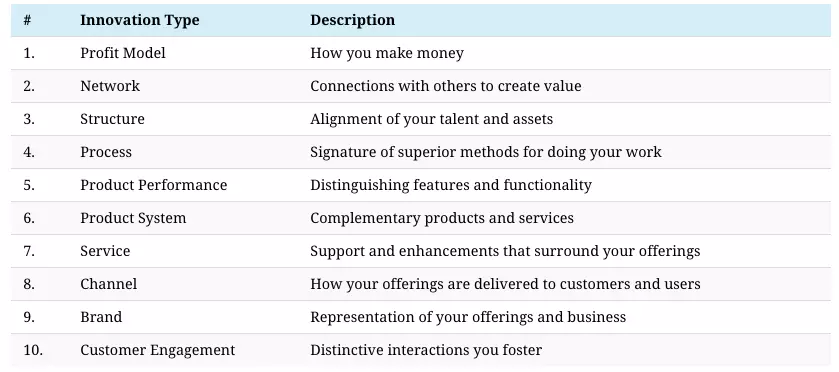This screenshot has width=839, height=372.
Task: Click the 'How you make money' description
Action: (387, 54)
